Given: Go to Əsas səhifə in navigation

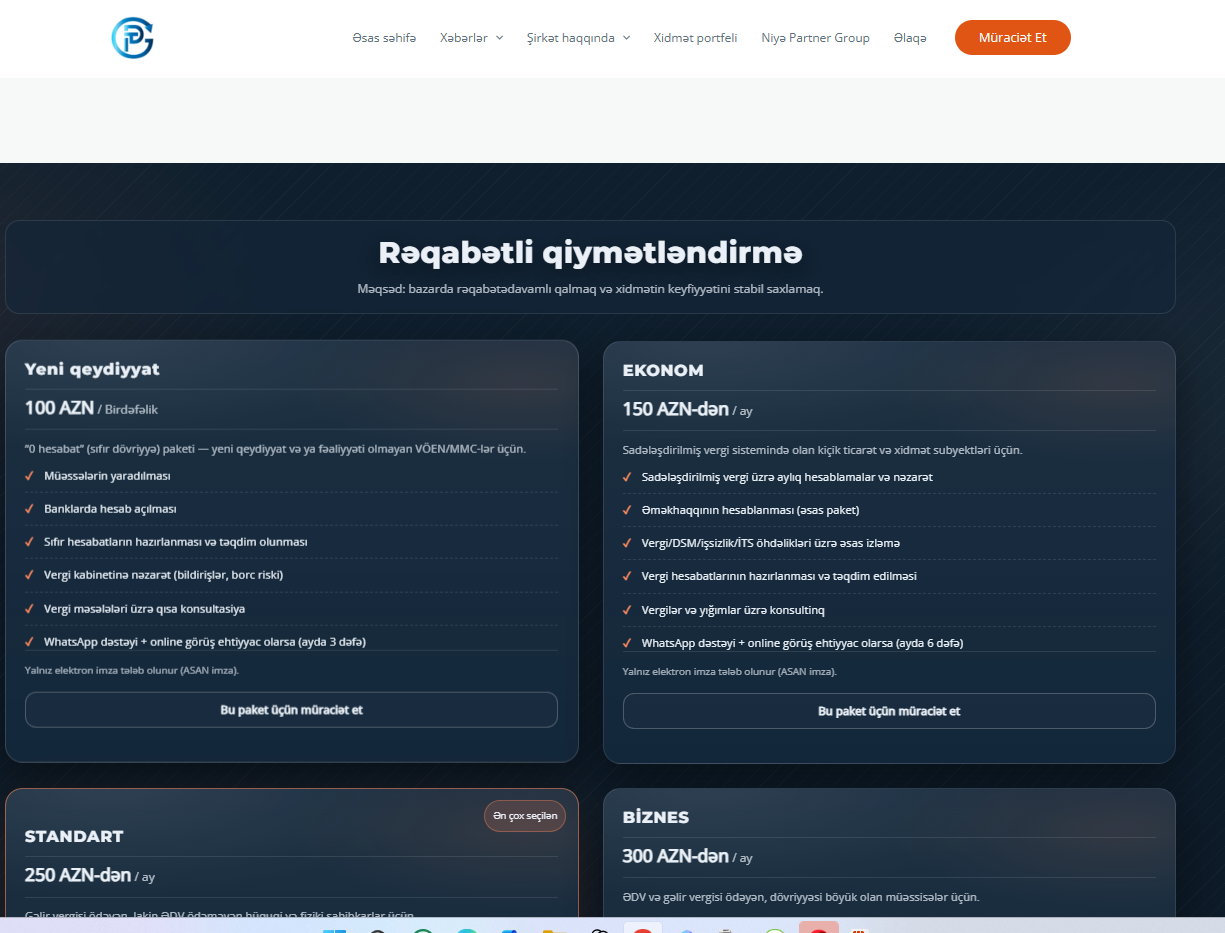Looking at the screenshot, I should coord(384,38).
